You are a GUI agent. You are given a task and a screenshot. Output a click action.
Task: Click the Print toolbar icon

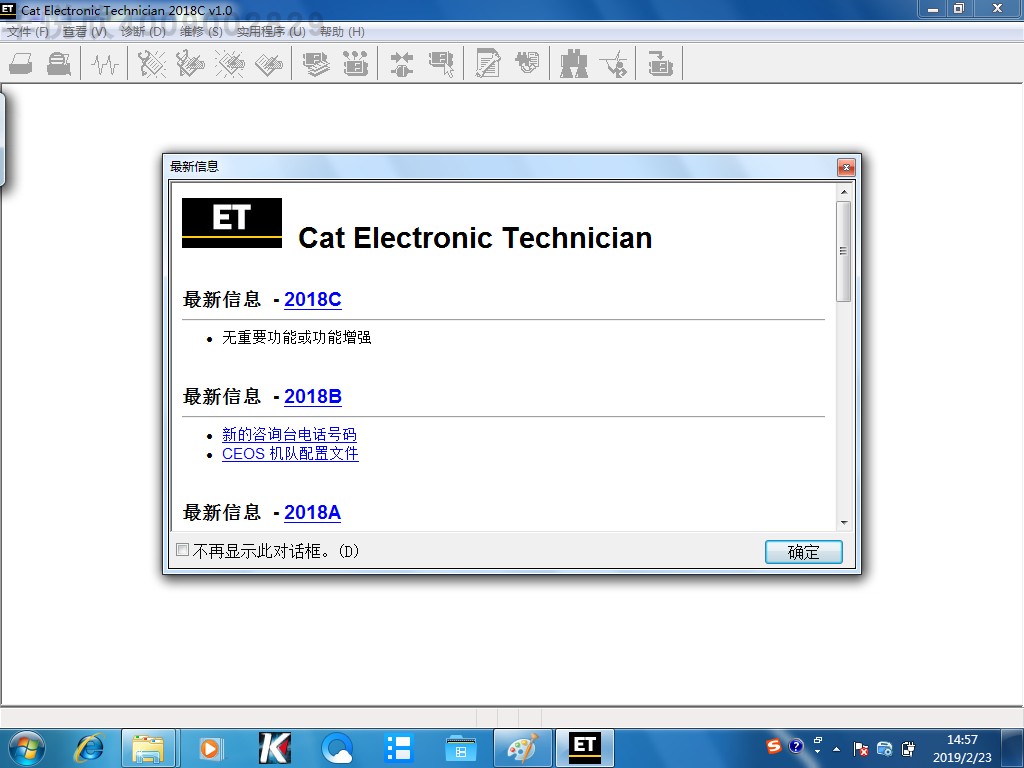click(21, 64)
